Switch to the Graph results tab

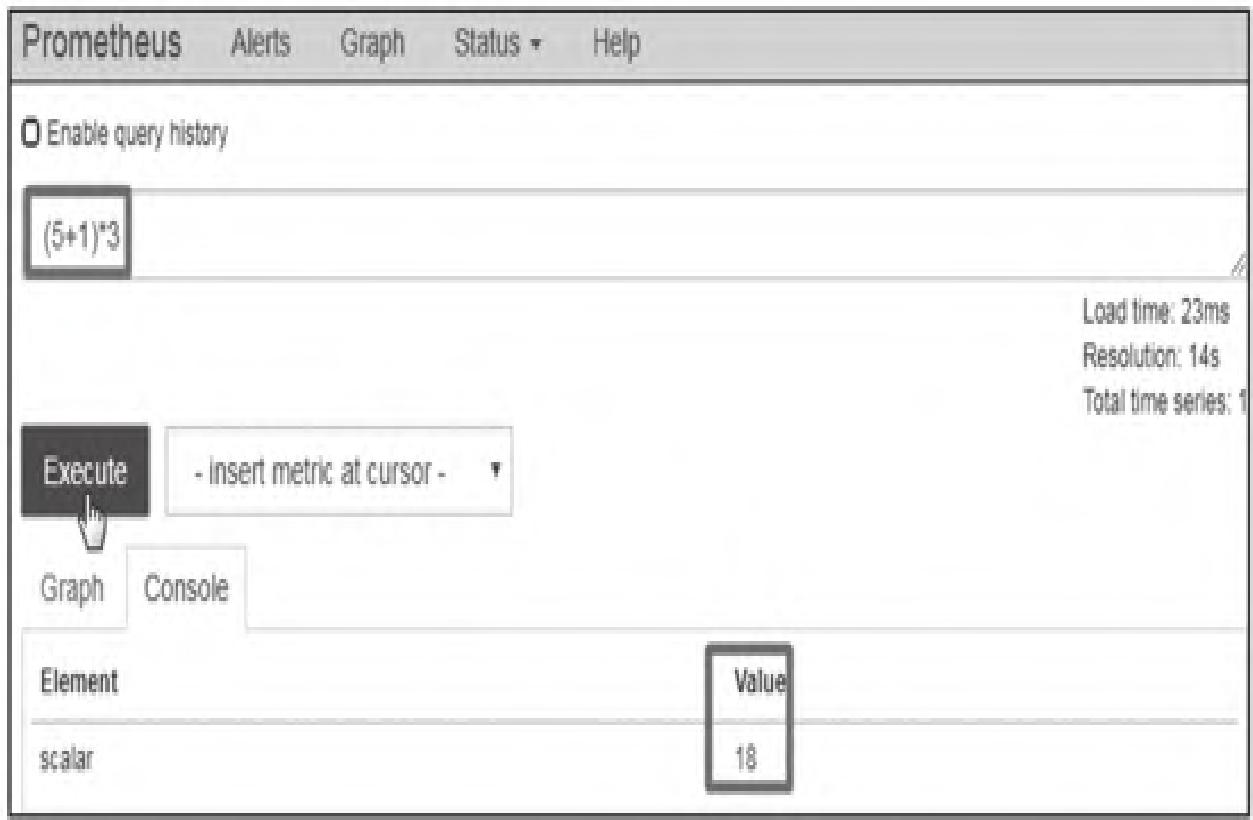point(73,588)
